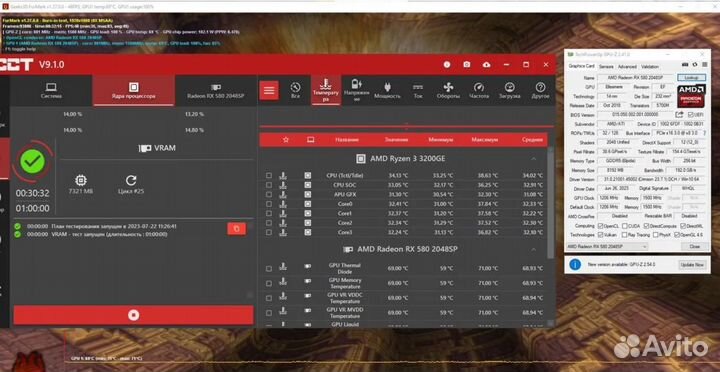
Task: Click the sensor table vertical scrollbar
Action: tap(551, 202)
